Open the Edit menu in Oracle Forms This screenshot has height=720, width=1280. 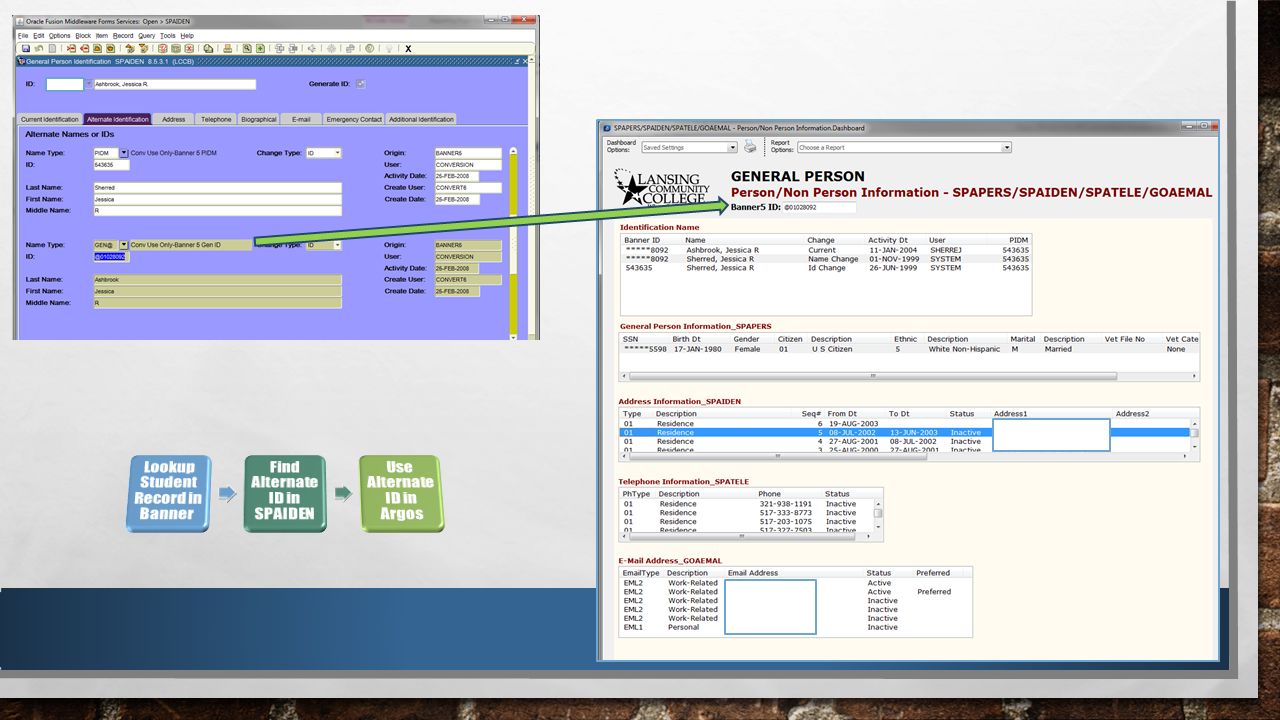(x=38, y=35)
